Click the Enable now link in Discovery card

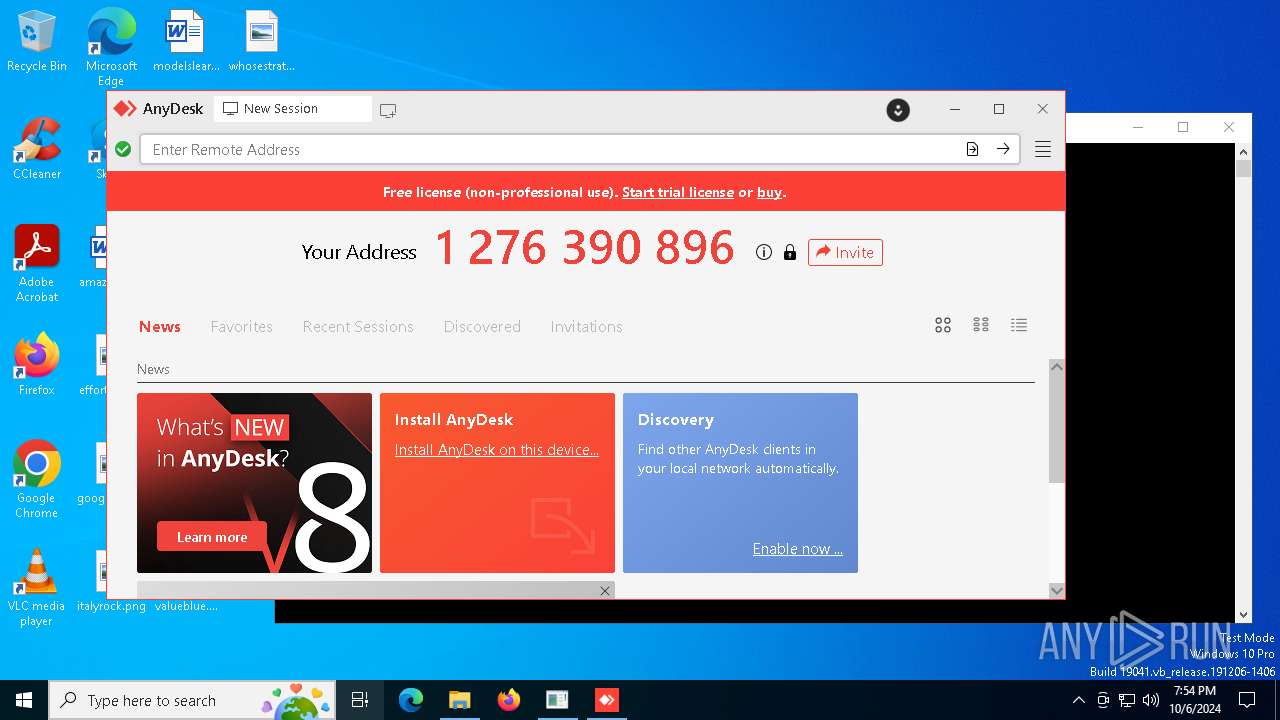click(798, 549)
